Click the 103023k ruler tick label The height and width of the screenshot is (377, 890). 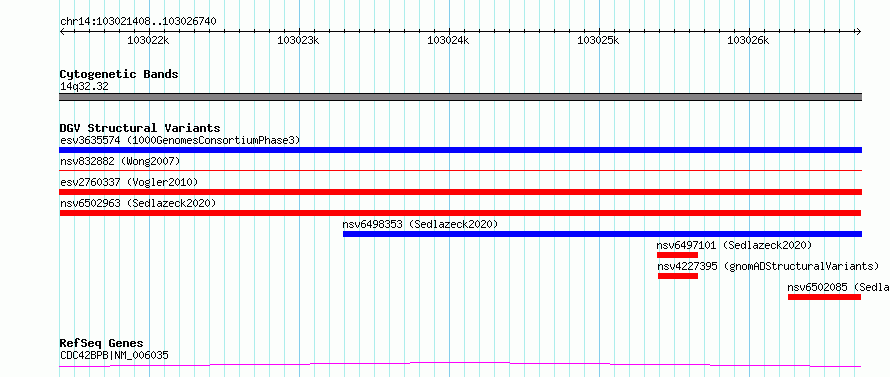point(298,40)
